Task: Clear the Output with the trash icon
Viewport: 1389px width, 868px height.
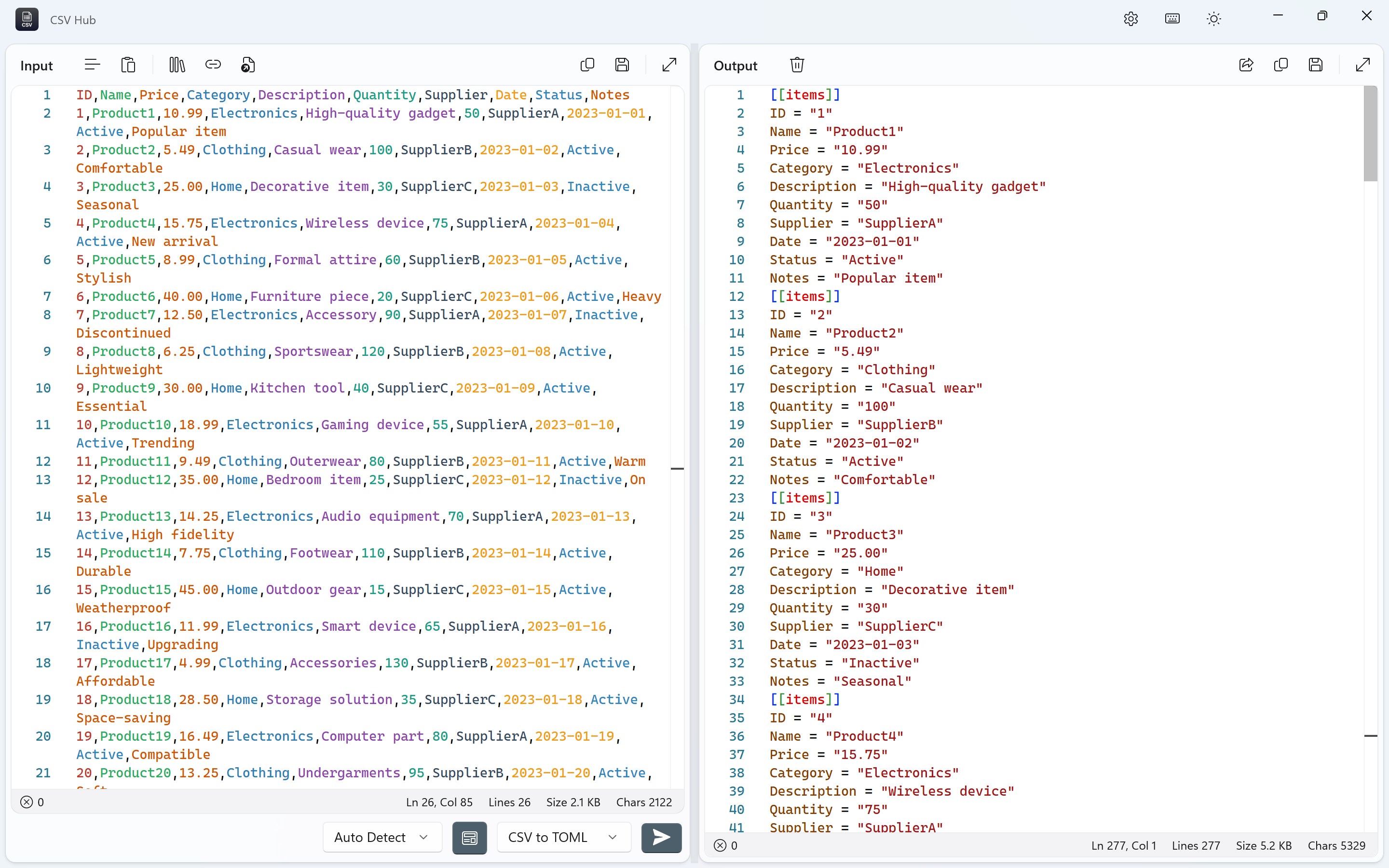Action: coord(797,64)
